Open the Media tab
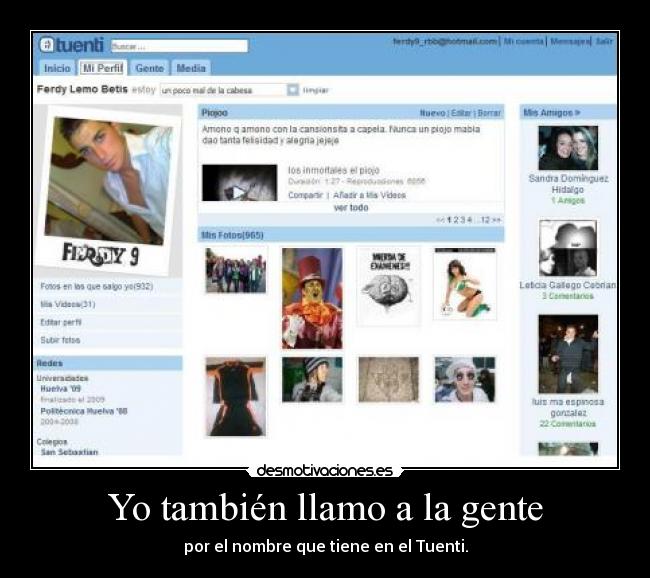The width and height of the screenshot is (650, 578). click(x=191, y=68)
